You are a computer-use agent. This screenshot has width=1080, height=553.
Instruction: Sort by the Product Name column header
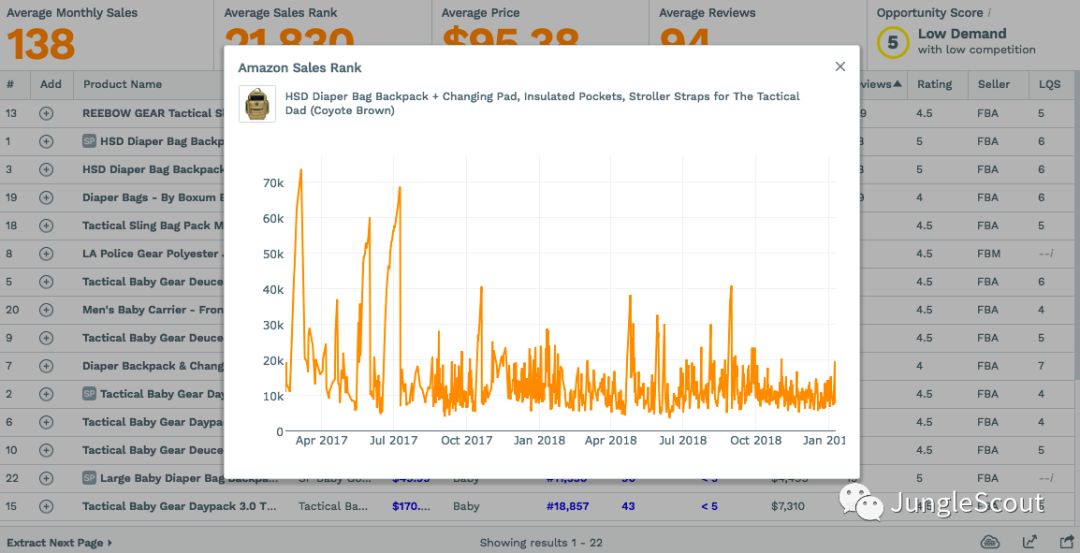click(123, 84)
